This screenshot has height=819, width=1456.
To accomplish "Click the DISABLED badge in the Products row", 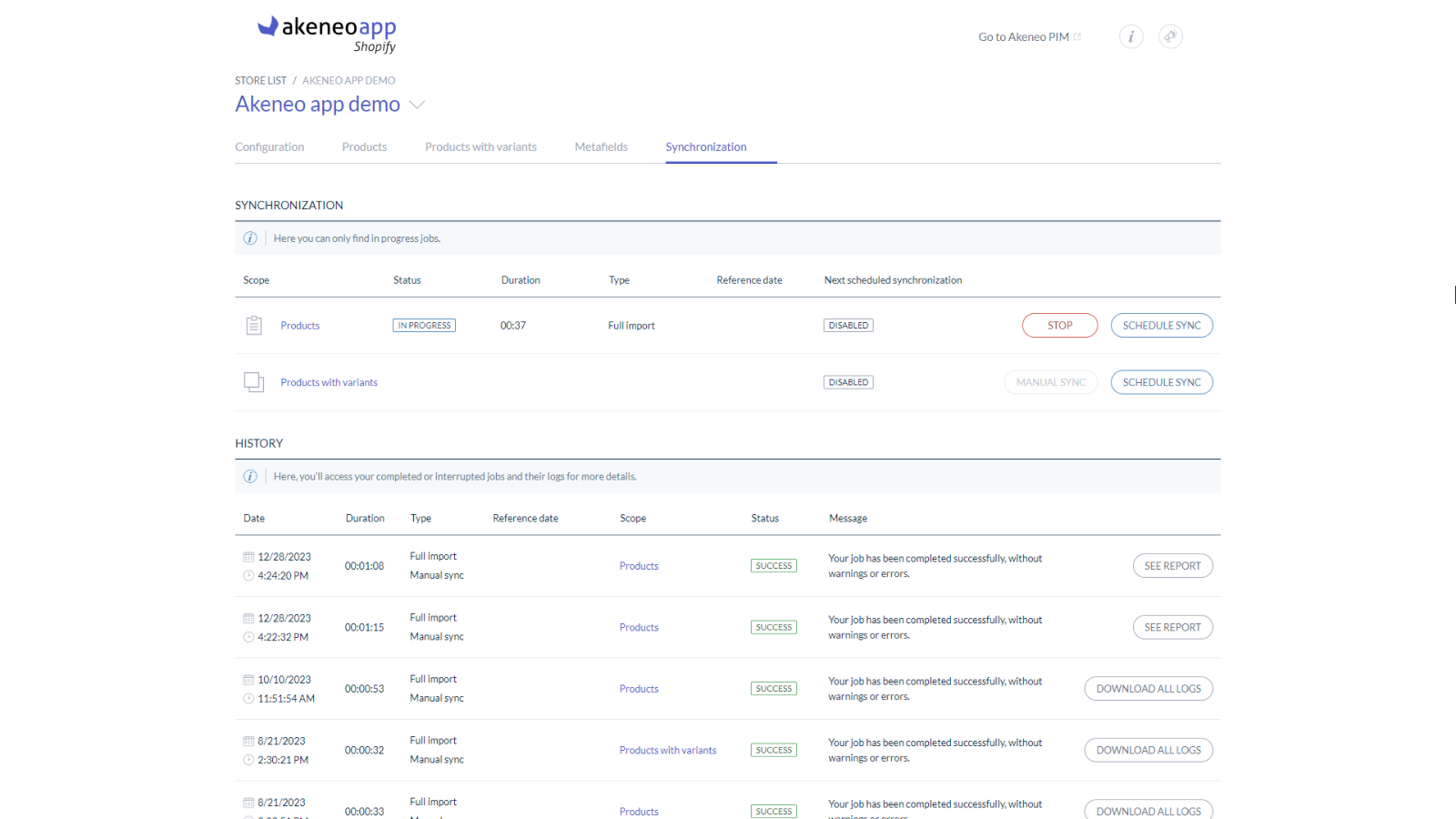I will coord(848,326).
